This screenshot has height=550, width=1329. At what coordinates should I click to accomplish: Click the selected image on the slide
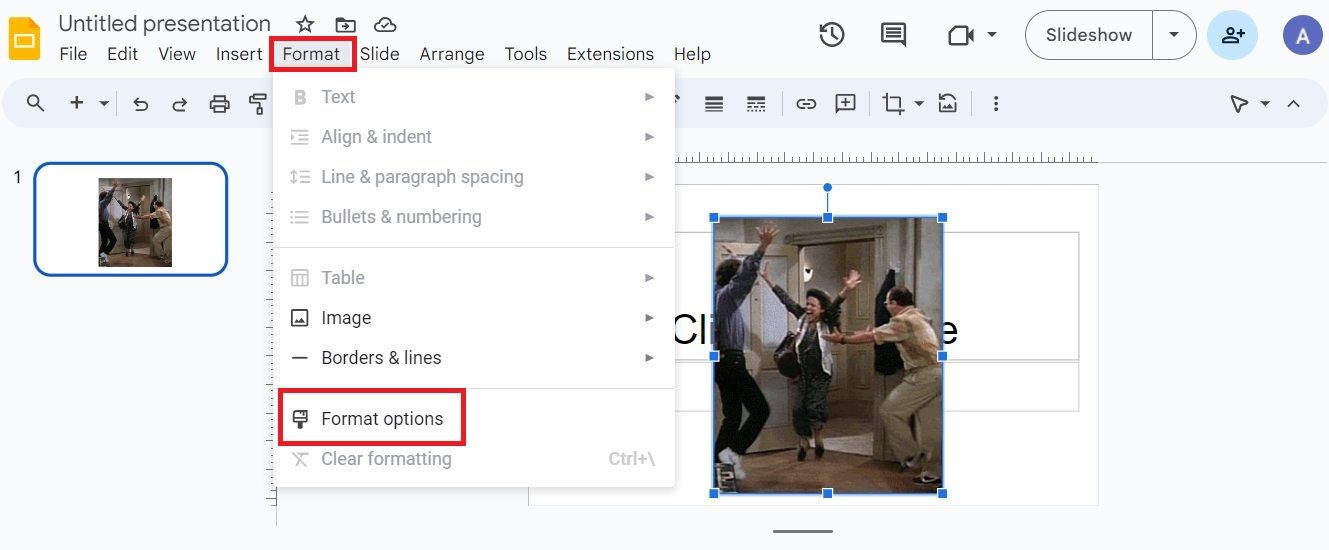[828, 355]
